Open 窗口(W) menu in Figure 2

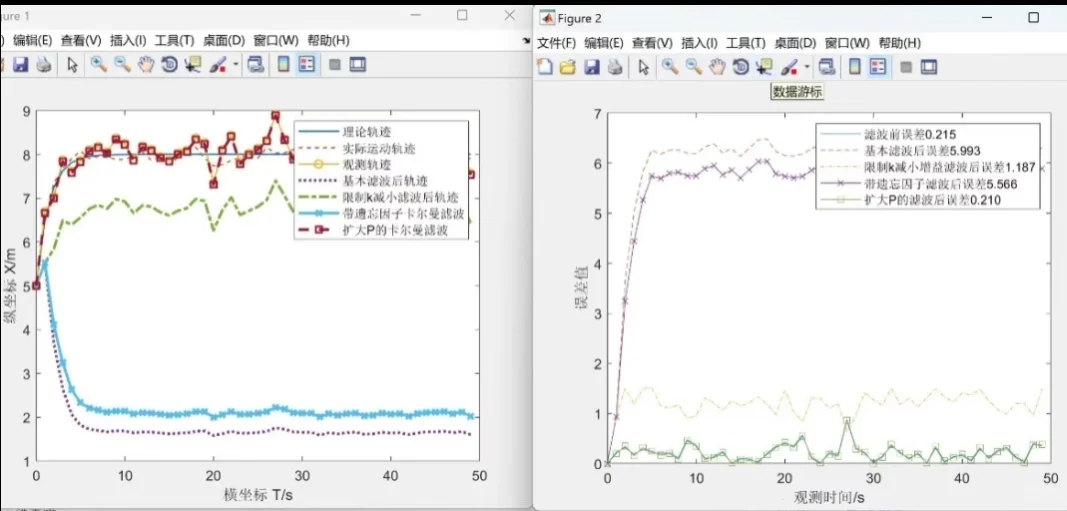pyautogui.click(x=847, y=43)
